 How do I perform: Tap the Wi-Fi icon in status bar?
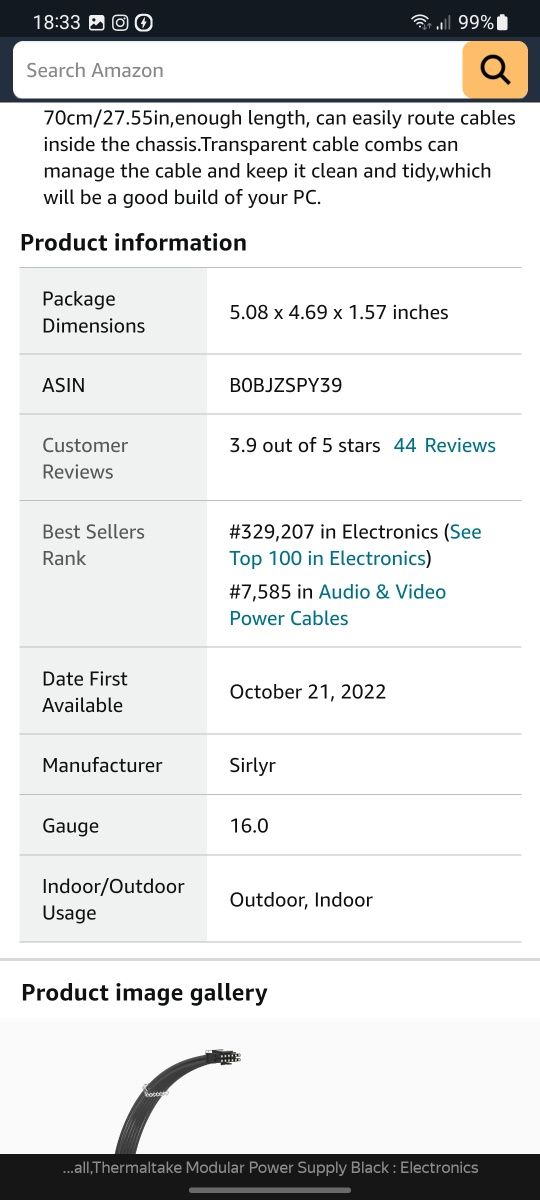420,21
